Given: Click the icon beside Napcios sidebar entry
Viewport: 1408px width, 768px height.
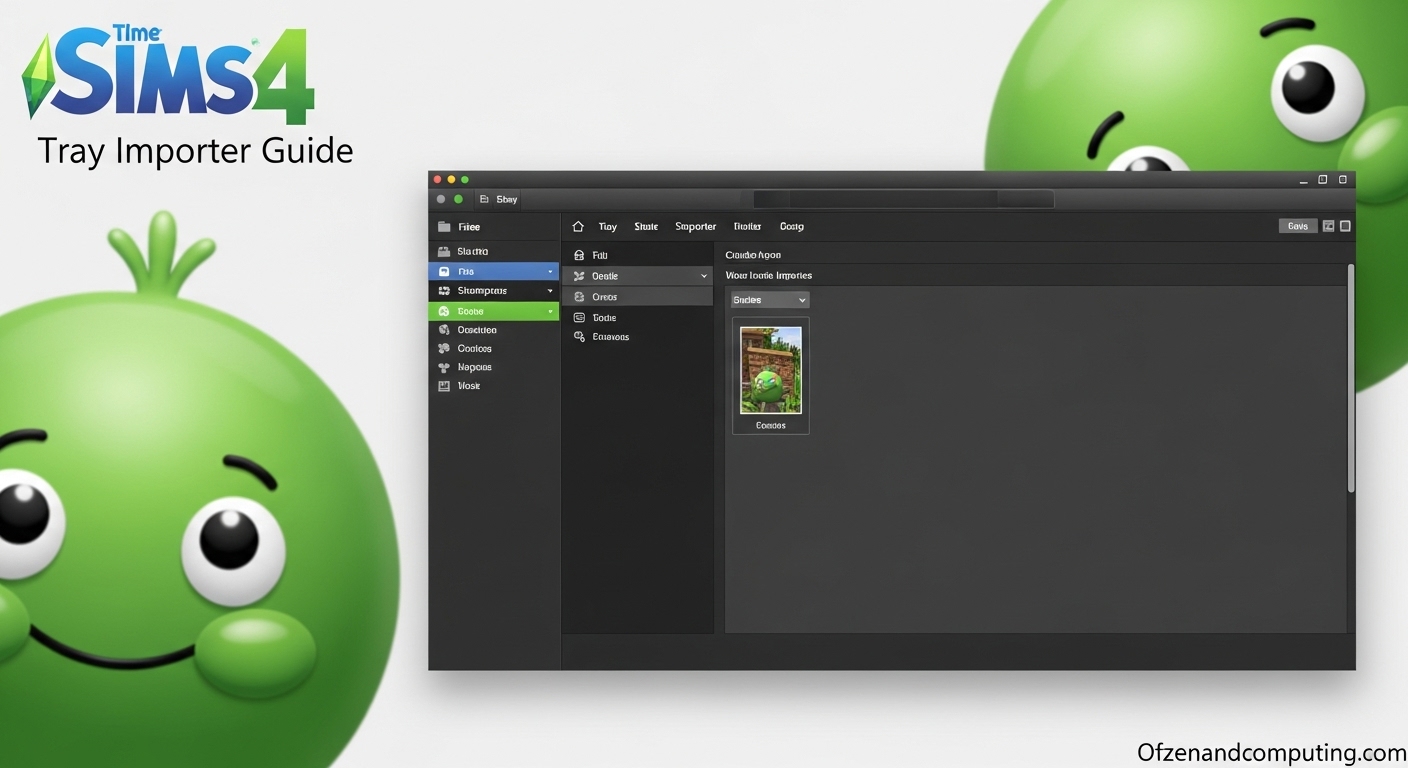Looking at the screenshot, I should click(444, 368).
